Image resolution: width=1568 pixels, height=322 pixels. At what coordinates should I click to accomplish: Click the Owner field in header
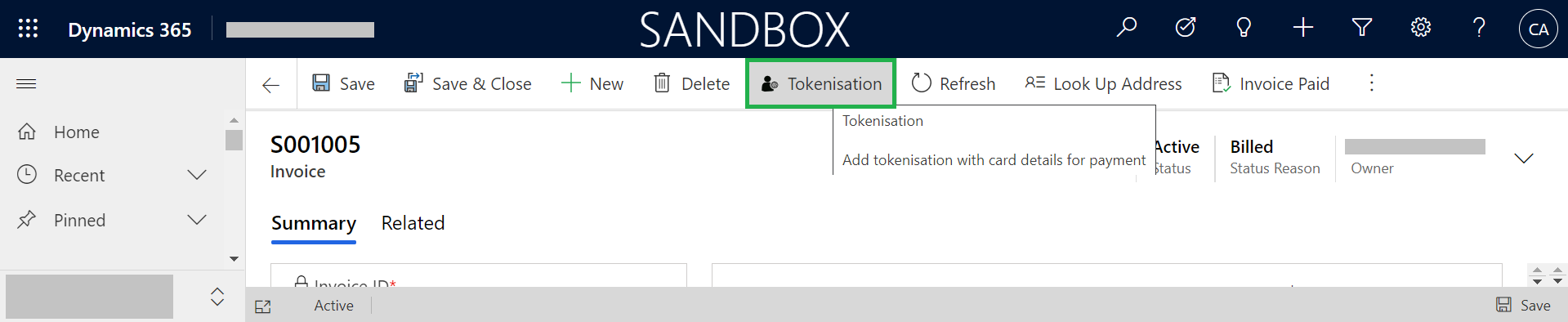tap(1415, 157)
